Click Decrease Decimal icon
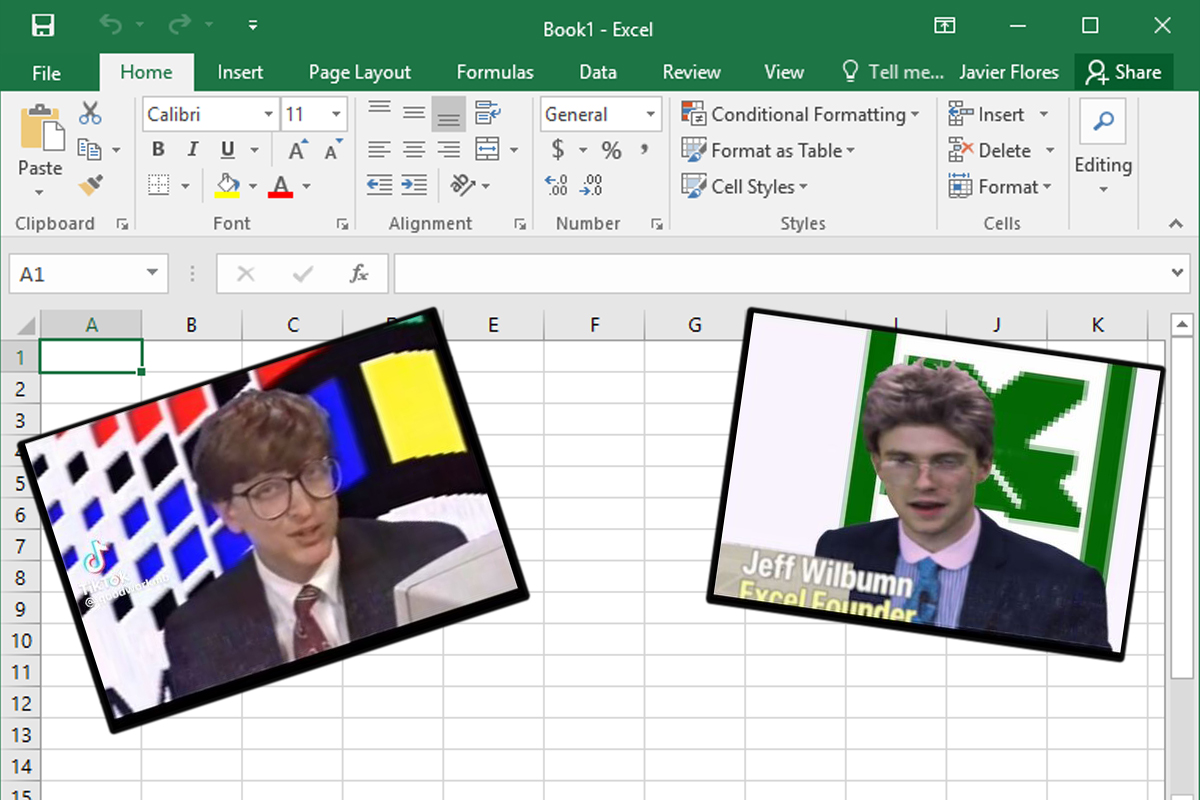1200x800 pixels. click(591, 185)
